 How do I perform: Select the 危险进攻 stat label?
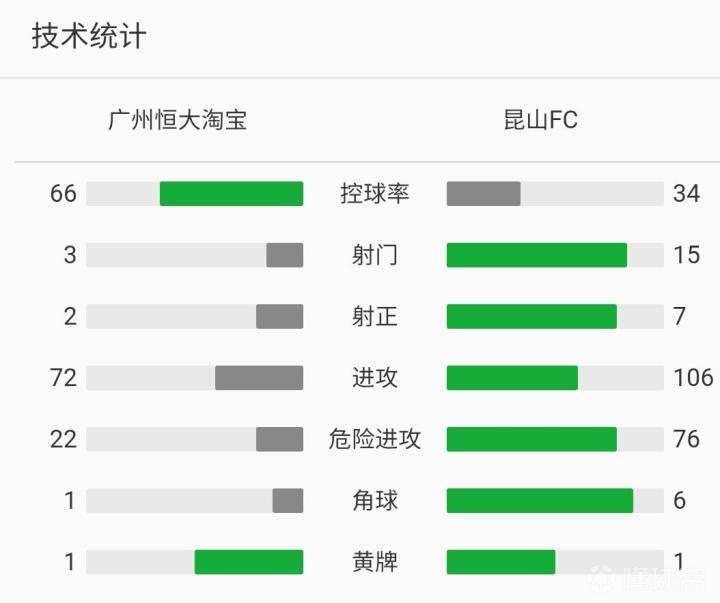[x=375, y=439]
